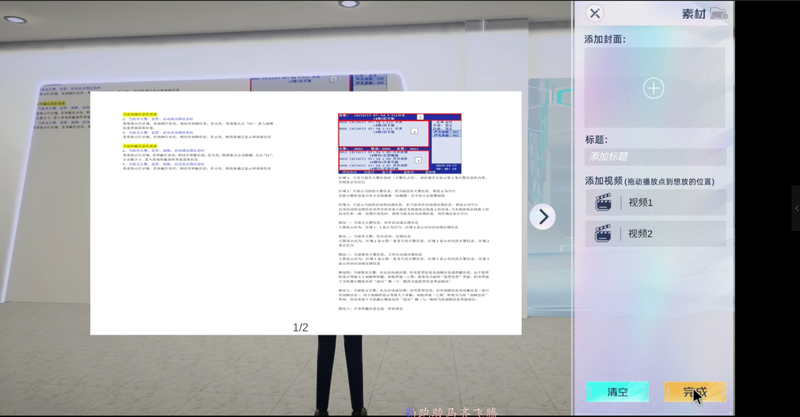Click the alarm screen image in document
800x417 pixels.
tap(399, 143)
